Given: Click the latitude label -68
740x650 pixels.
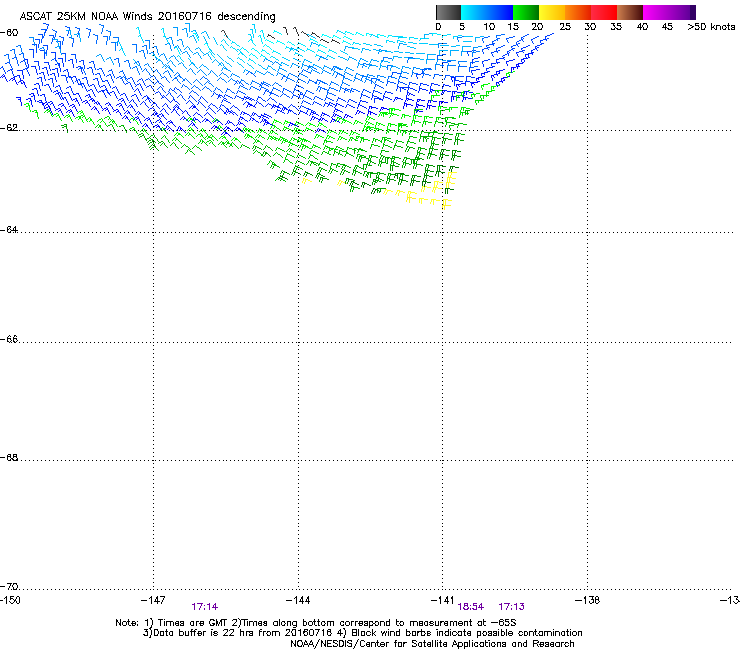Looking at the screenshot, I should [x=9, y=457].
